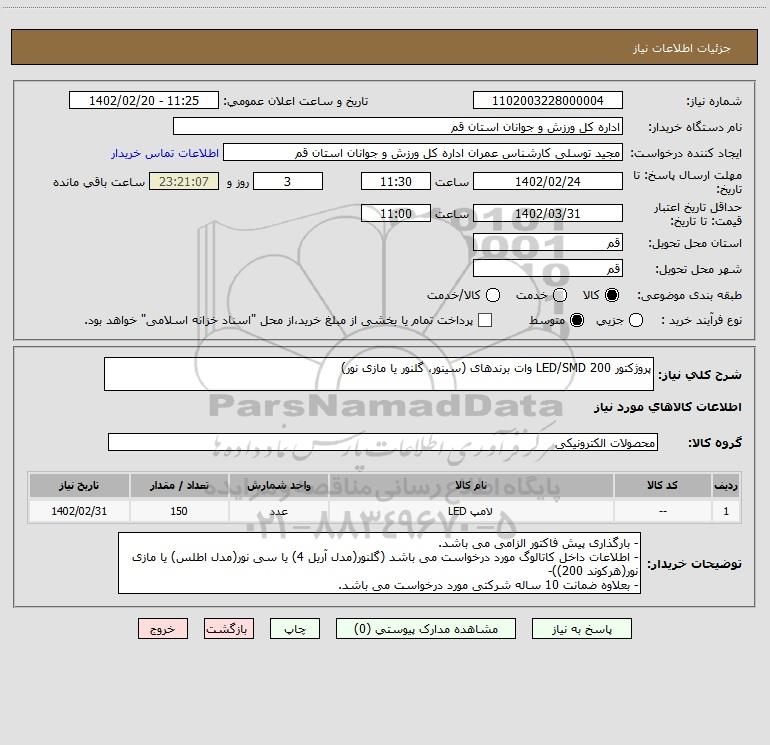Click the request creator name field
This screenshot has width=770, height=745.
pyautogui.click(x=423, y=153)
